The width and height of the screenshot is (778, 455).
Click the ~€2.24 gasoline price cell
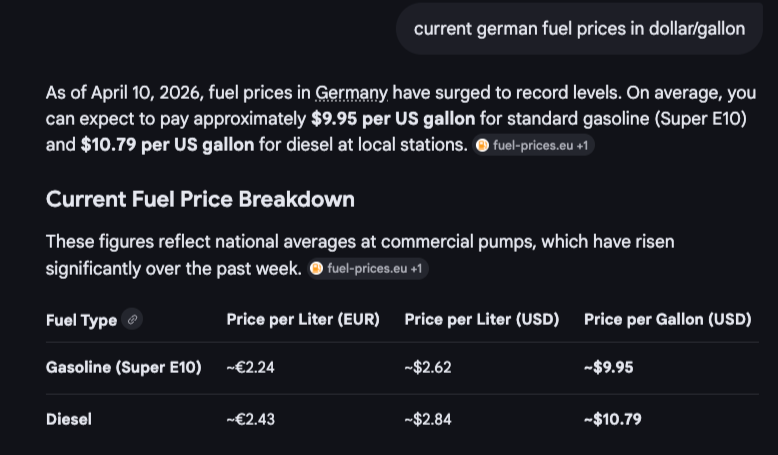click(251, 367)
